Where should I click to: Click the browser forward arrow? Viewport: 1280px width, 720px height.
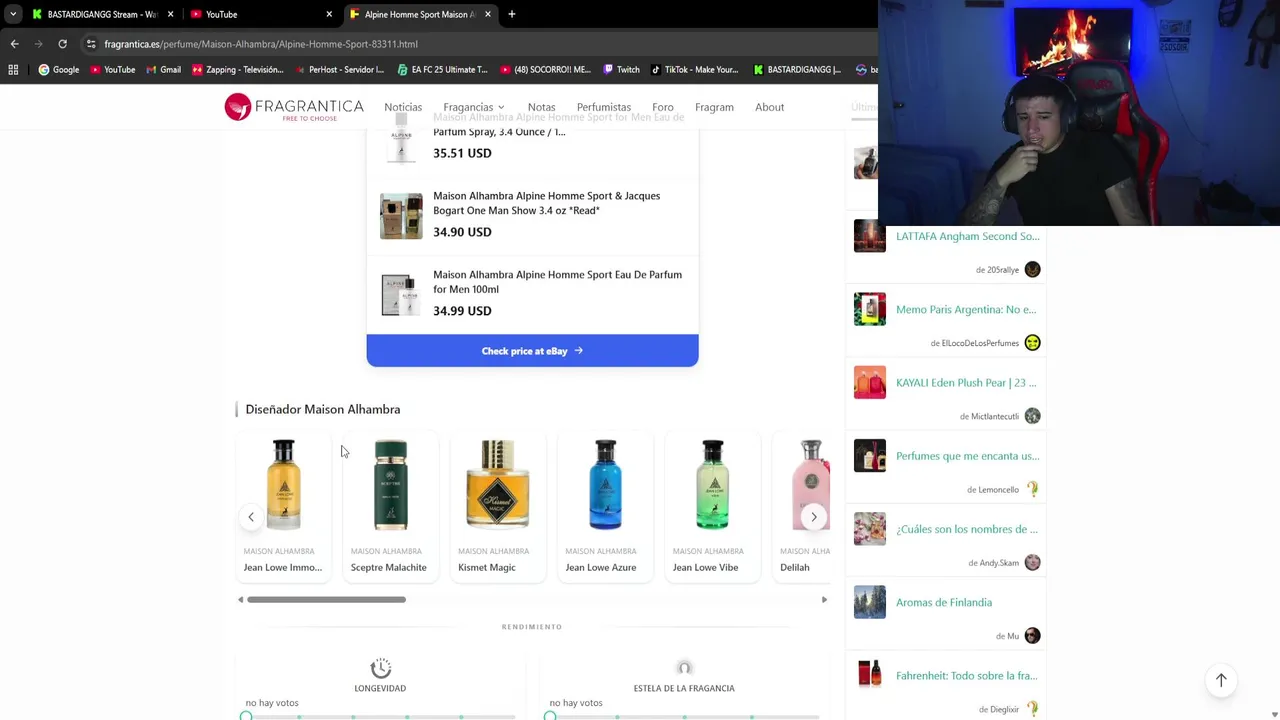38,44
